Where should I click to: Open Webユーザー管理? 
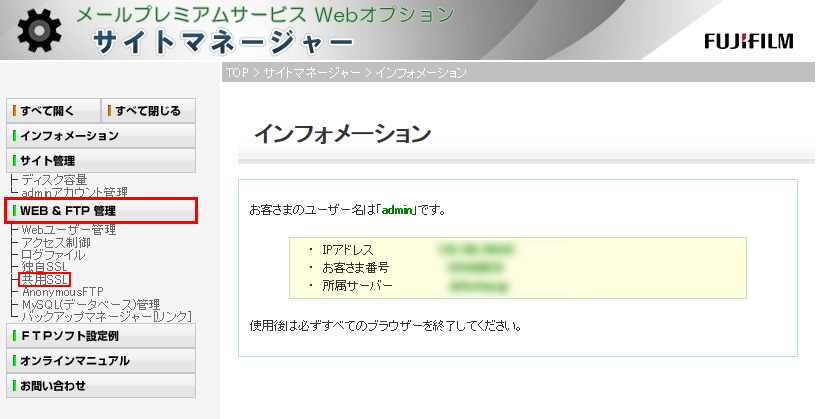[69, 230]
